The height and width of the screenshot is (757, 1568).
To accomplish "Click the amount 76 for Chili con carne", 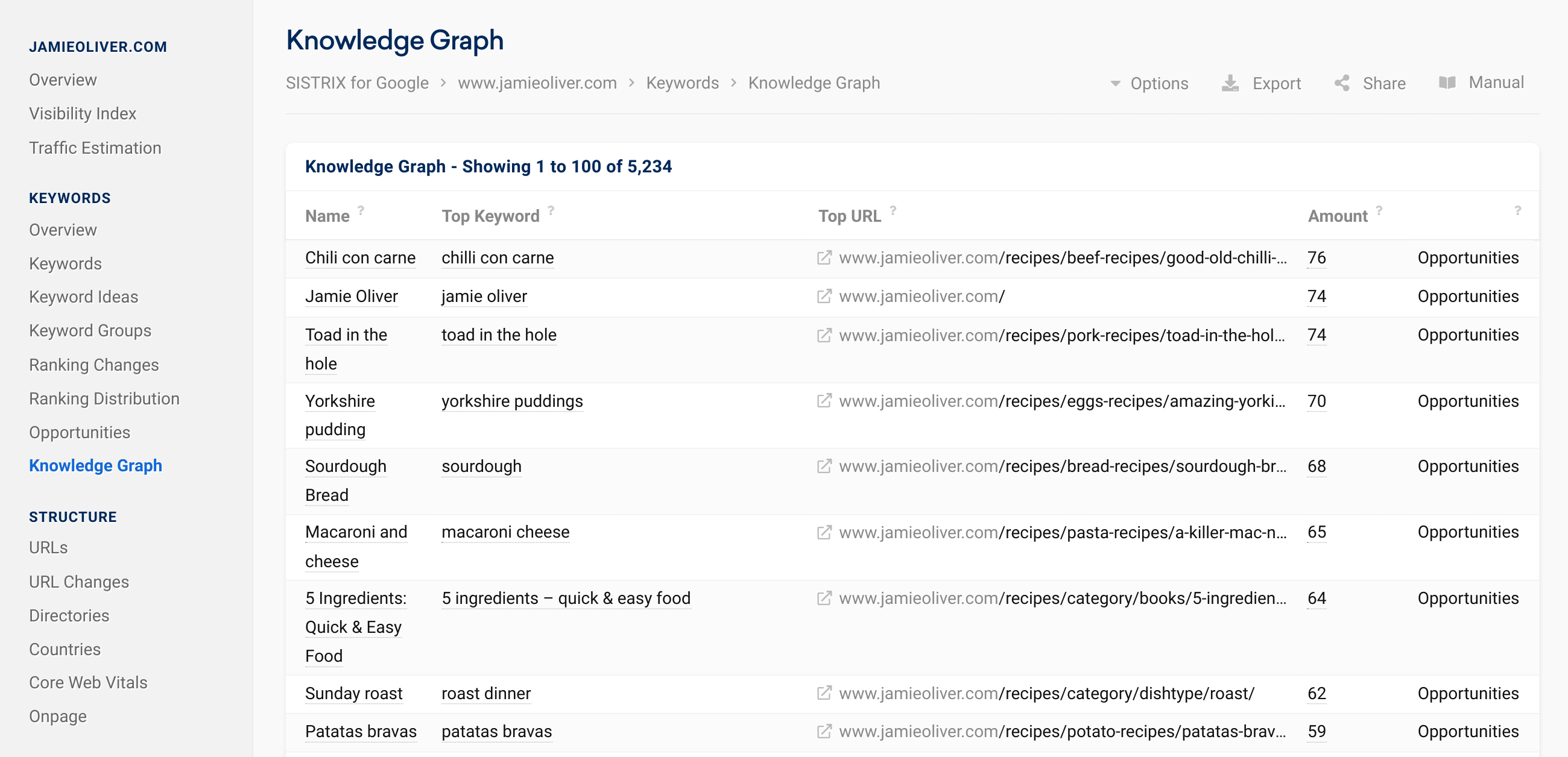I will [1316, 258].
